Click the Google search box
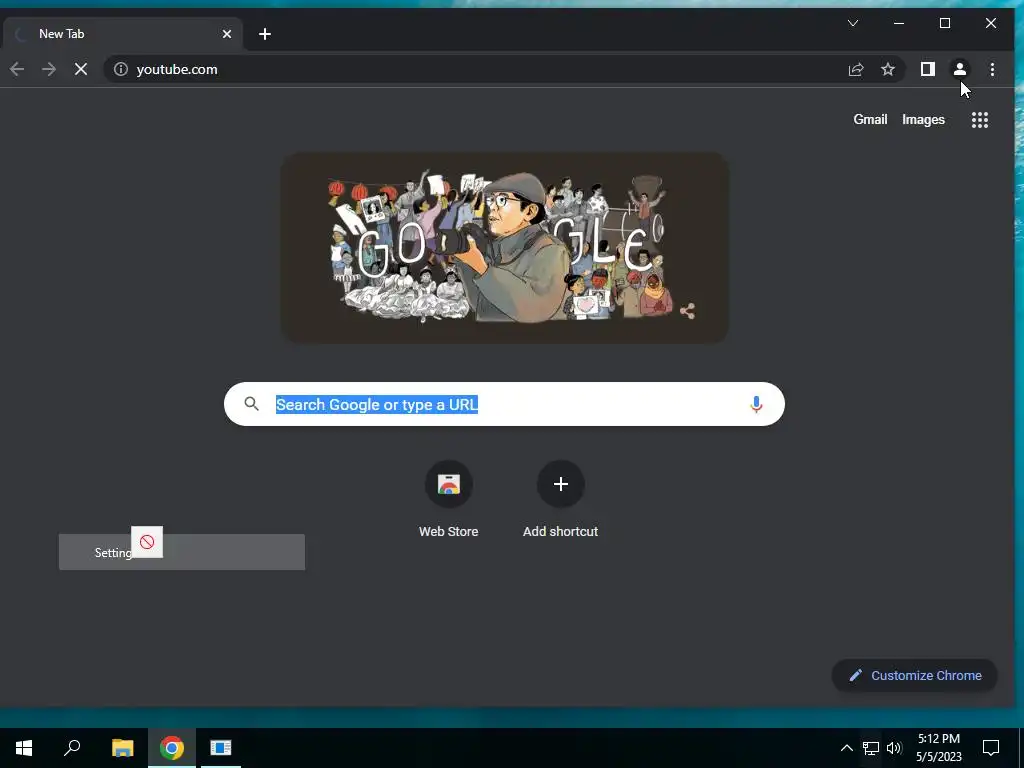 (504, 404)
